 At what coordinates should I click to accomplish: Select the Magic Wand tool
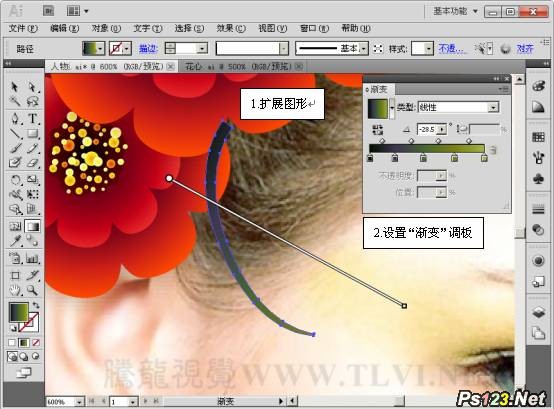15,102
